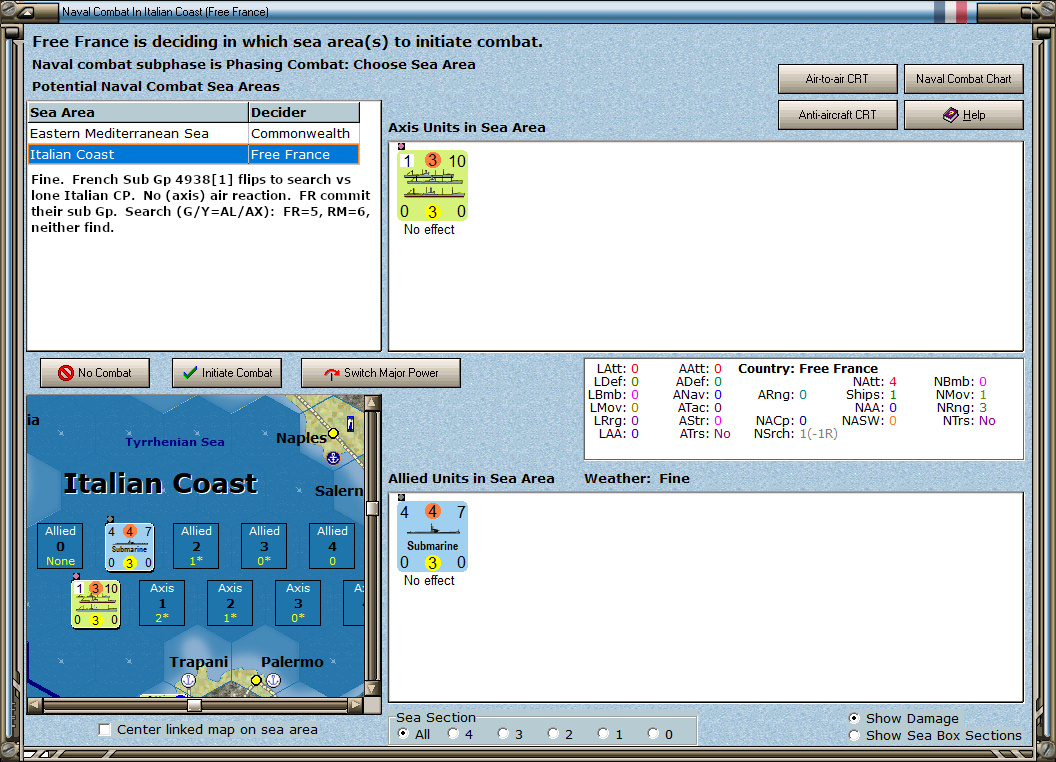Click the Weather: Fine label
This screenshot has width=1056, height=762.
pos(636,478)
